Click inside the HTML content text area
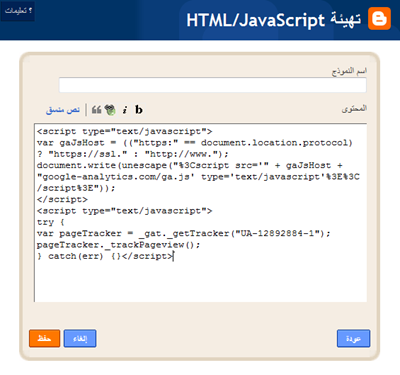The height and width of the screenshot is (375, 400). 200,213
